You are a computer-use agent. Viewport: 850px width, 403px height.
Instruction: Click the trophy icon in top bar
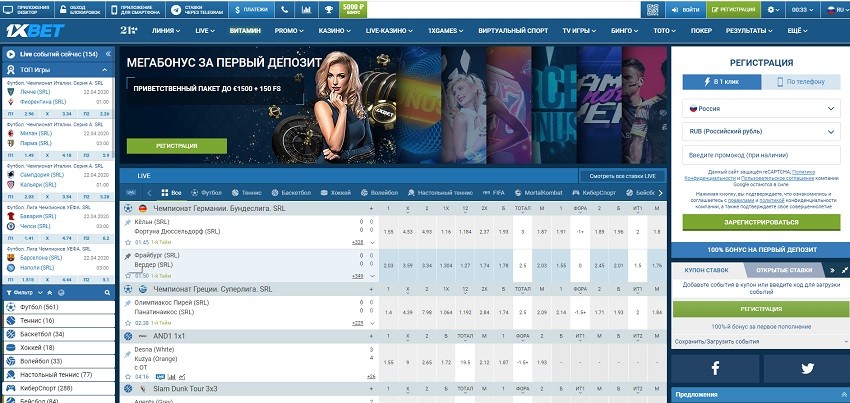coord(329,9)
